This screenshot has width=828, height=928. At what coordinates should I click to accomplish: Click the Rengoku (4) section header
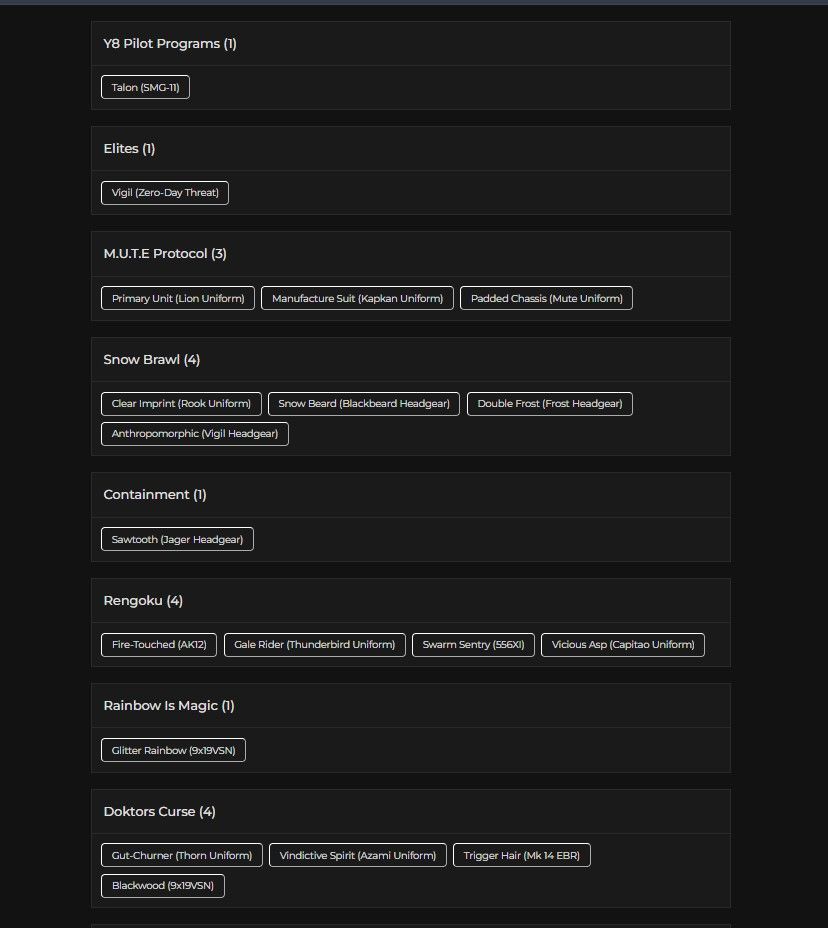(x=143, y=601)
